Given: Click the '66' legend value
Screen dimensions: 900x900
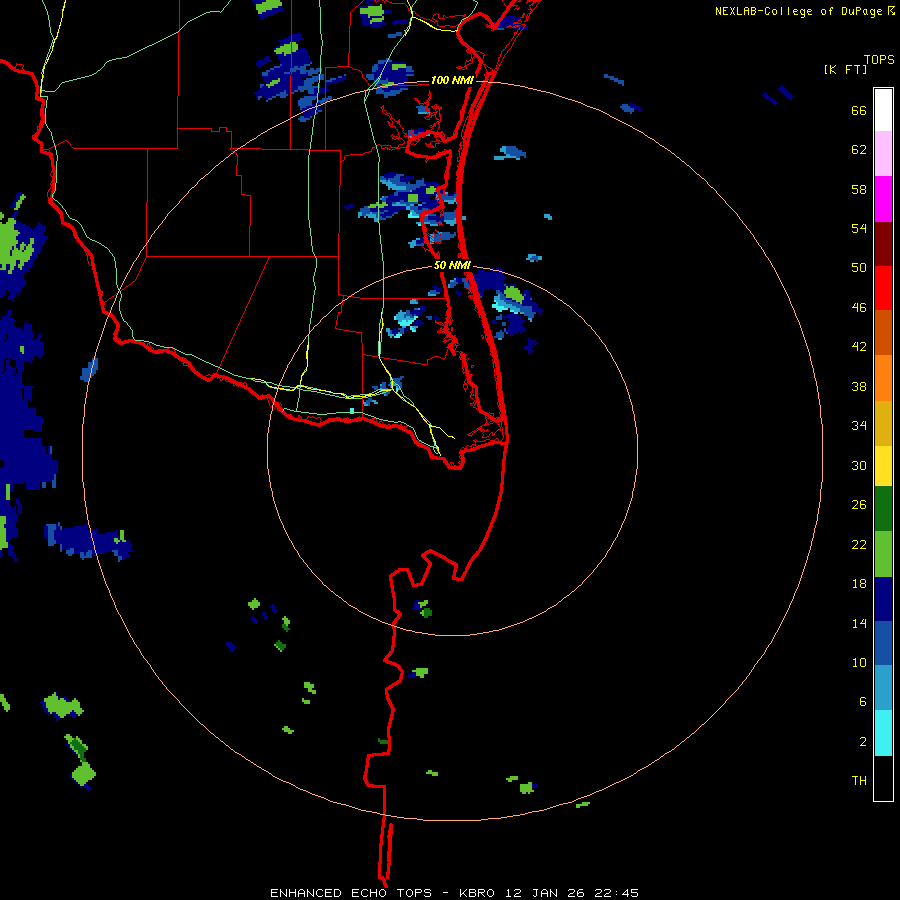Looking at the screenshot, I should click(859, 110).
